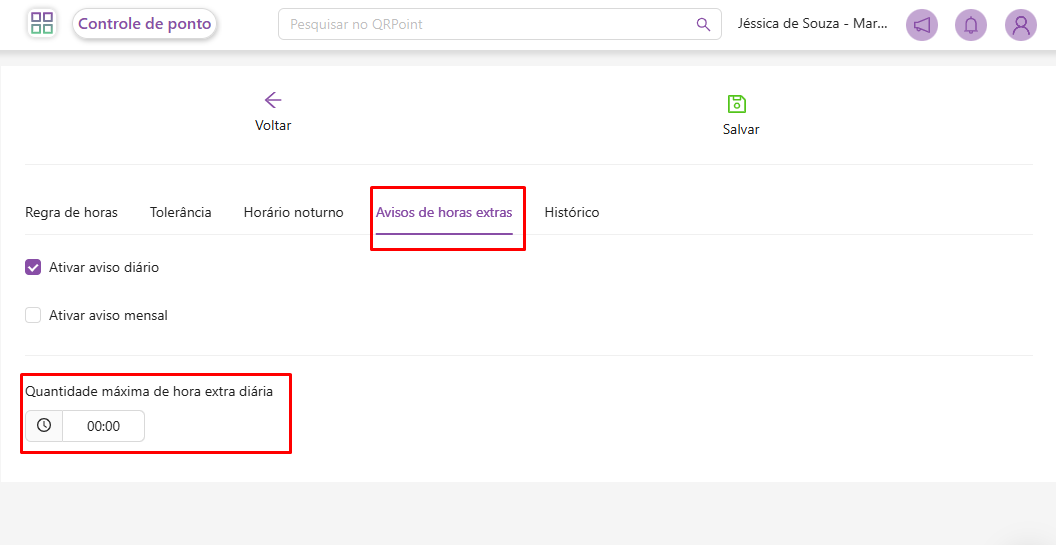Image resolution: width=1056 pixels, height=545 pixels.
Task: Click the Jéssica de Souza account name
Action: pyautogui.click(x=812, y=24)
